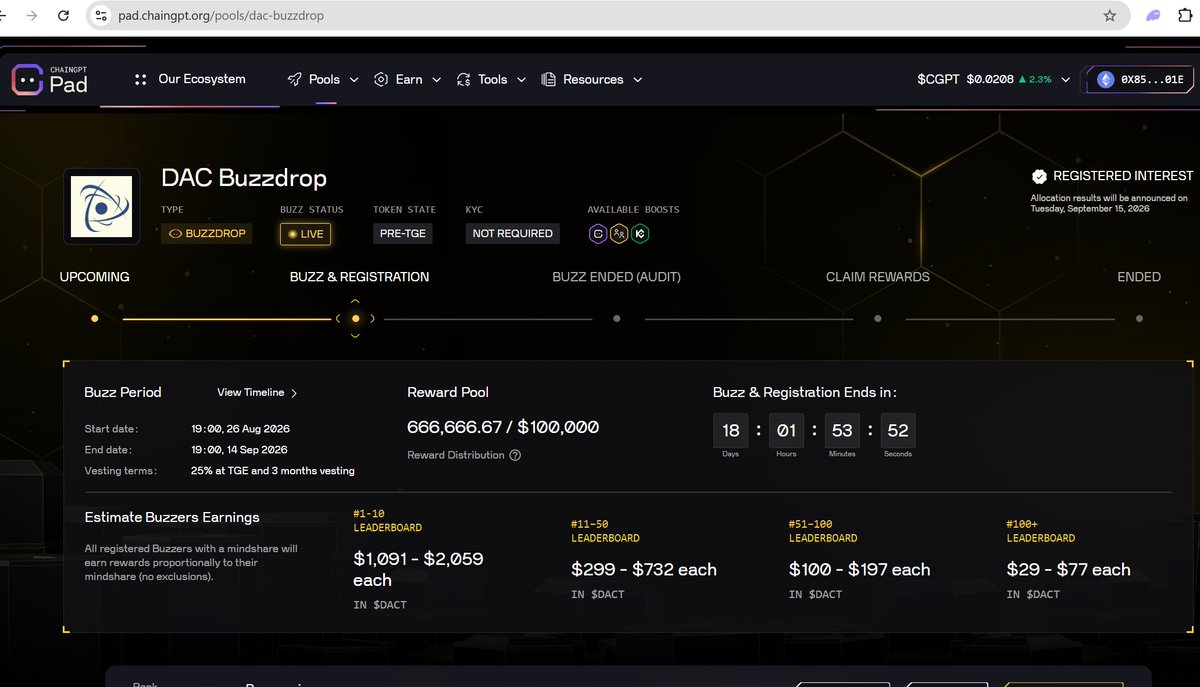Click the 0X85...01E wallet button
This screenshot has height=687, width=1200.
[1138, 80]
